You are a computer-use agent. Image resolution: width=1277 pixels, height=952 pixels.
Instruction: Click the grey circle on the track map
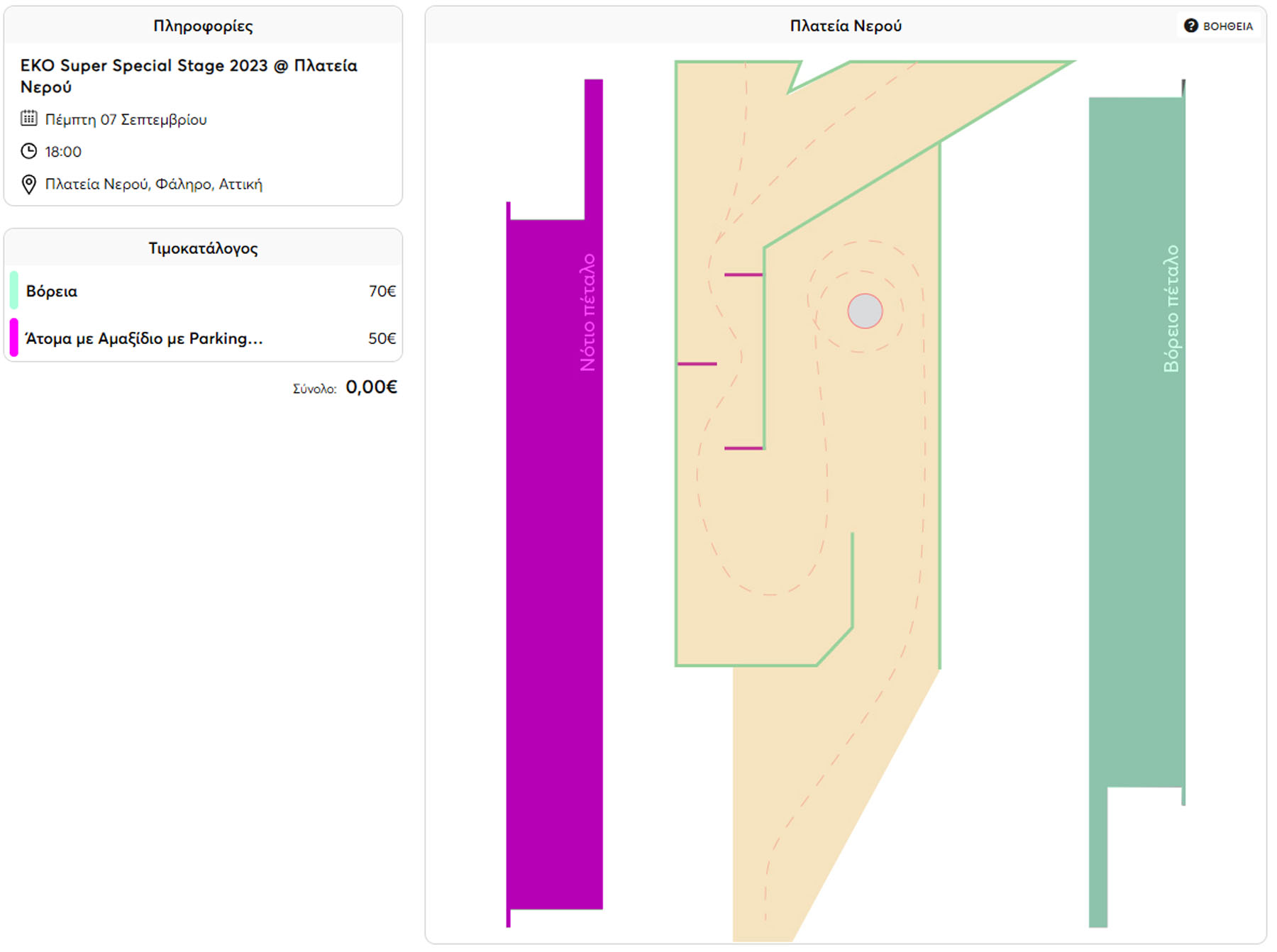865,311
